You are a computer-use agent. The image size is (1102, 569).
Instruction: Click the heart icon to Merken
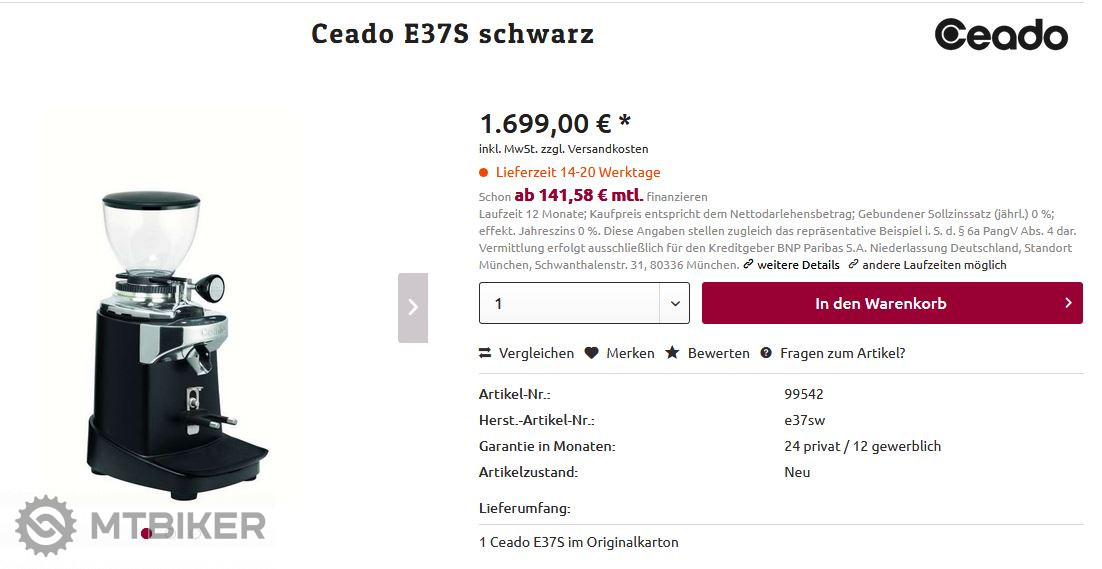point(592,353)
